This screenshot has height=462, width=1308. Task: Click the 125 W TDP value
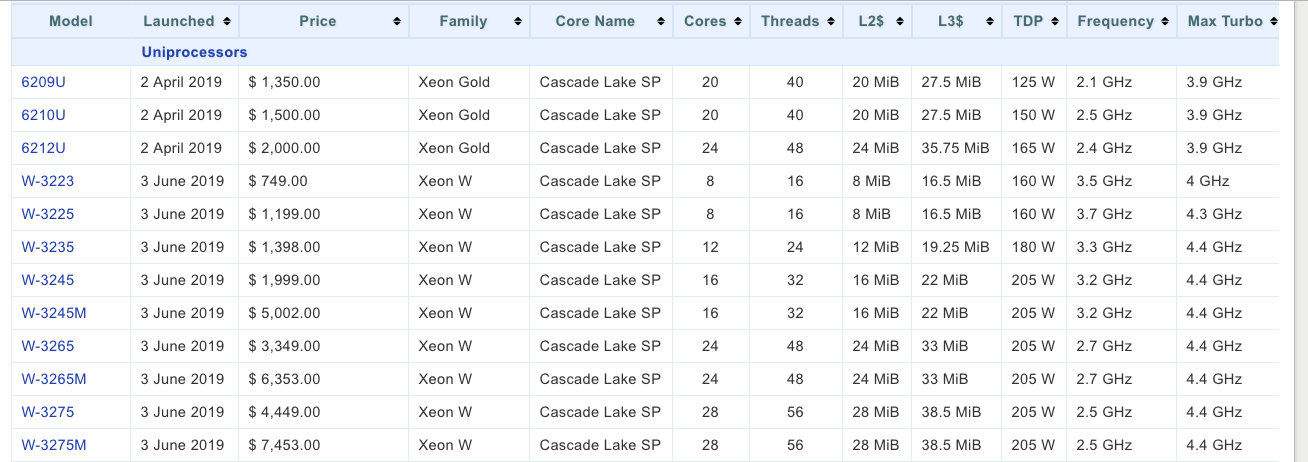(x=1033, y=82)
